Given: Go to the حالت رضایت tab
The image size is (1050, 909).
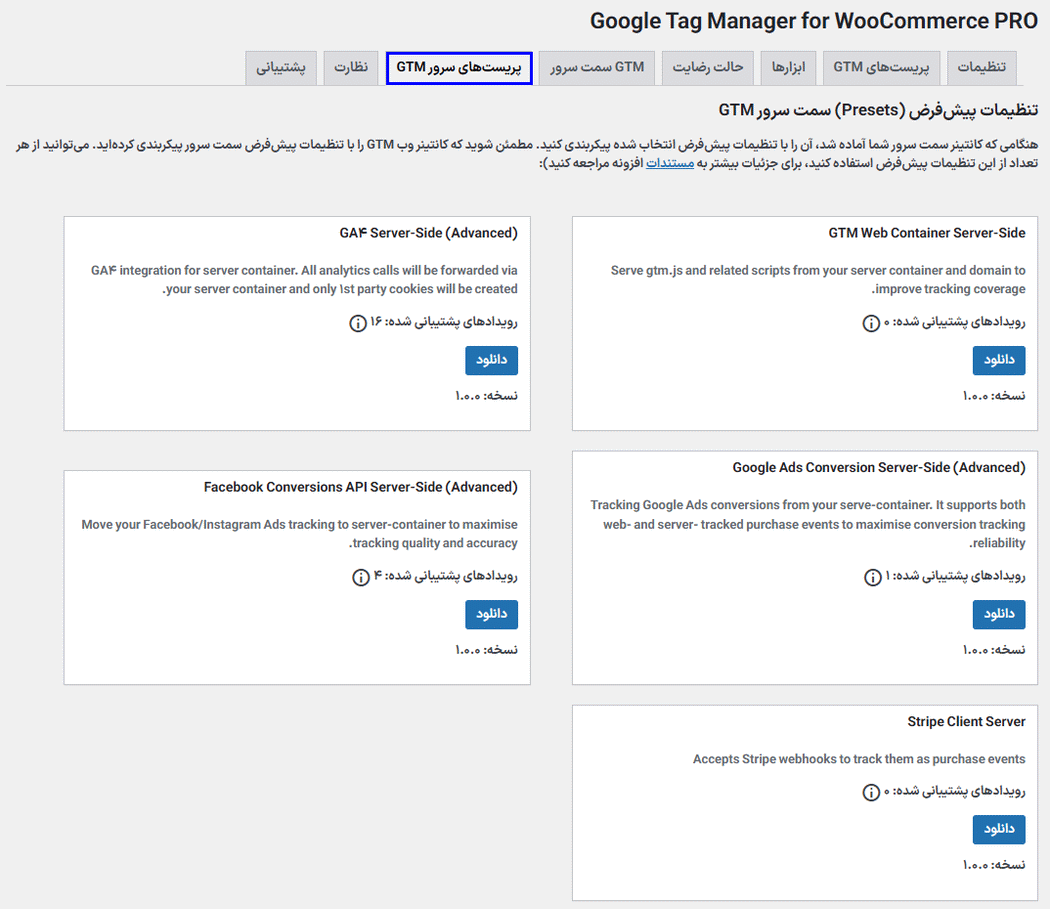Looking at the screenshot, I should click(x=708, y=68).
